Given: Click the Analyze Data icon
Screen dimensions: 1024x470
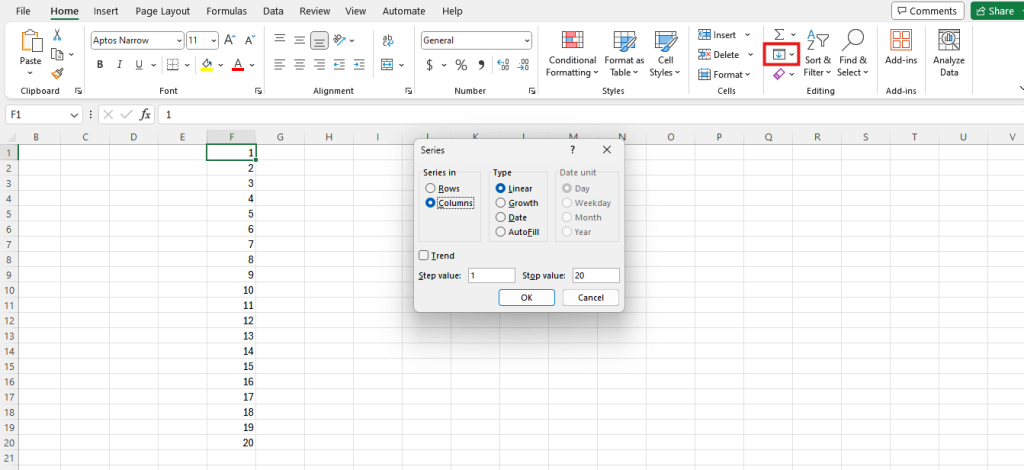Looking at the screenshot, I should tap(948, 53).
